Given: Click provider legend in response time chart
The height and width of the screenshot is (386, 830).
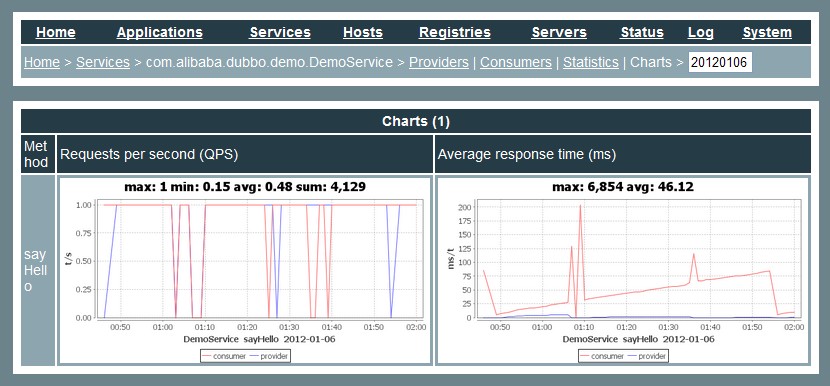Looking at the screenshot, I should [647, 356].
